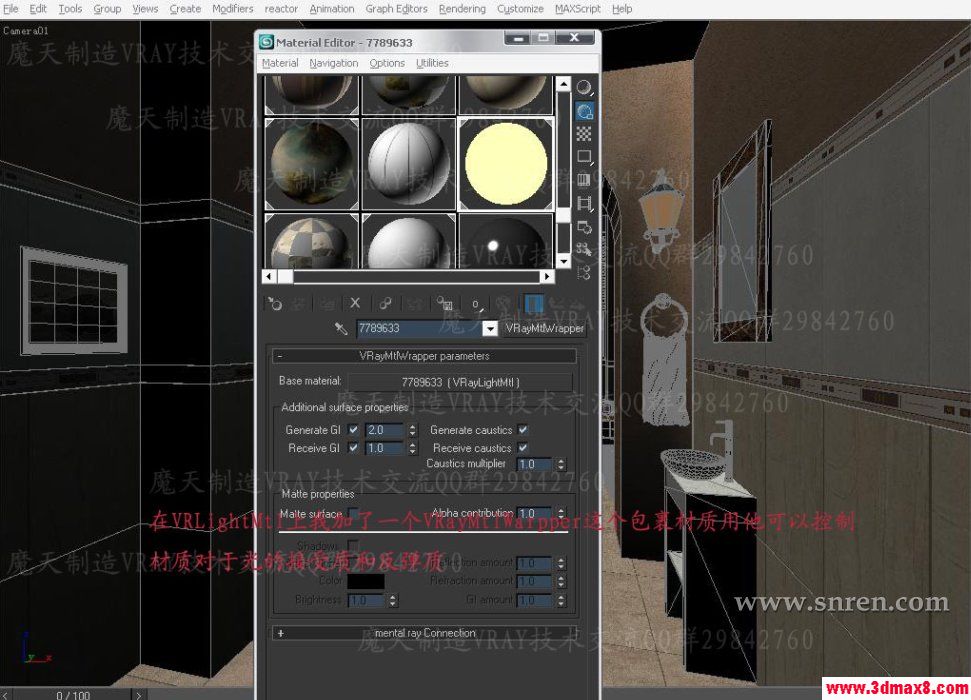Collapse the VRayMtlWrapper parameters rollout

click(x=284, y=355)
